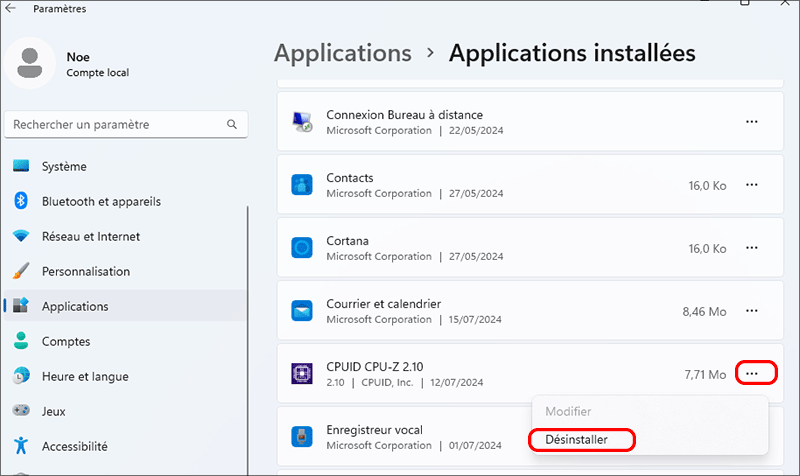Click the Courrier et calendrier envelope icon
The height and width of the screenshot is (476, 800).
pos(302,311)
